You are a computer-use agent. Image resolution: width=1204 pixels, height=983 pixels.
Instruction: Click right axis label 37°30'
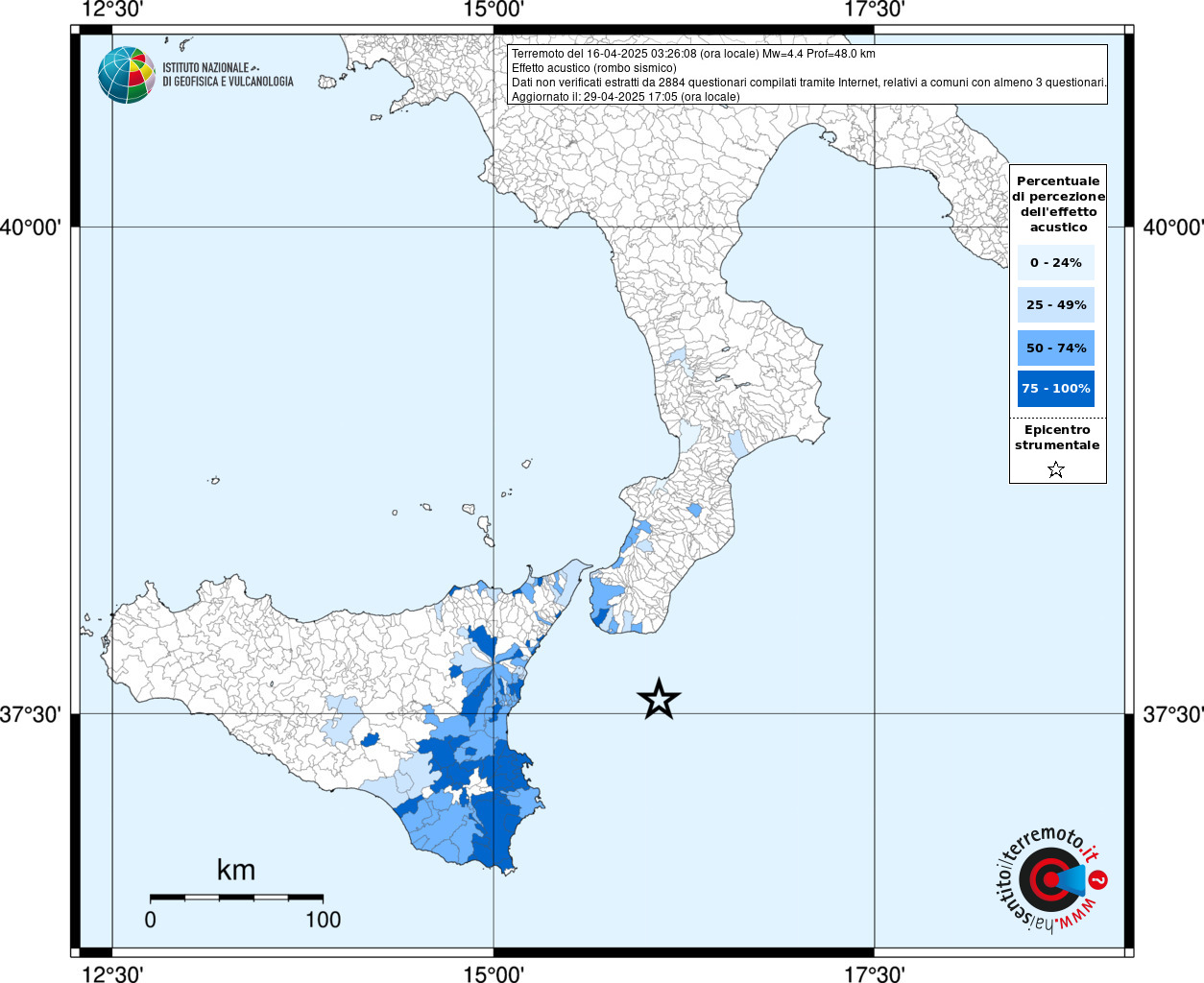(x=1172, y=714)
